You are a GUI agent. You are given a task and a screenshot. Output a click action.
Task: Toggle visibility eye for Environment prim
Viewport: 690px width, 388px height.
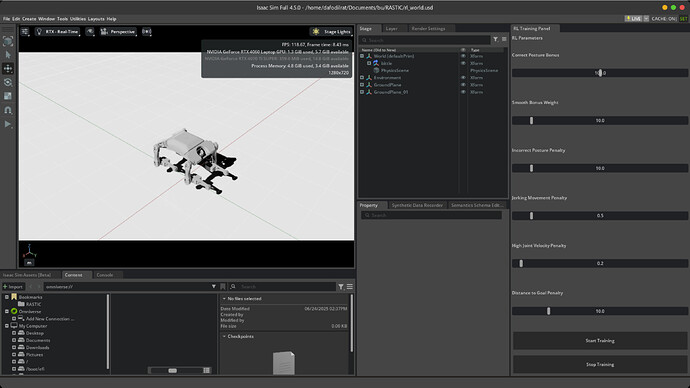463,78
